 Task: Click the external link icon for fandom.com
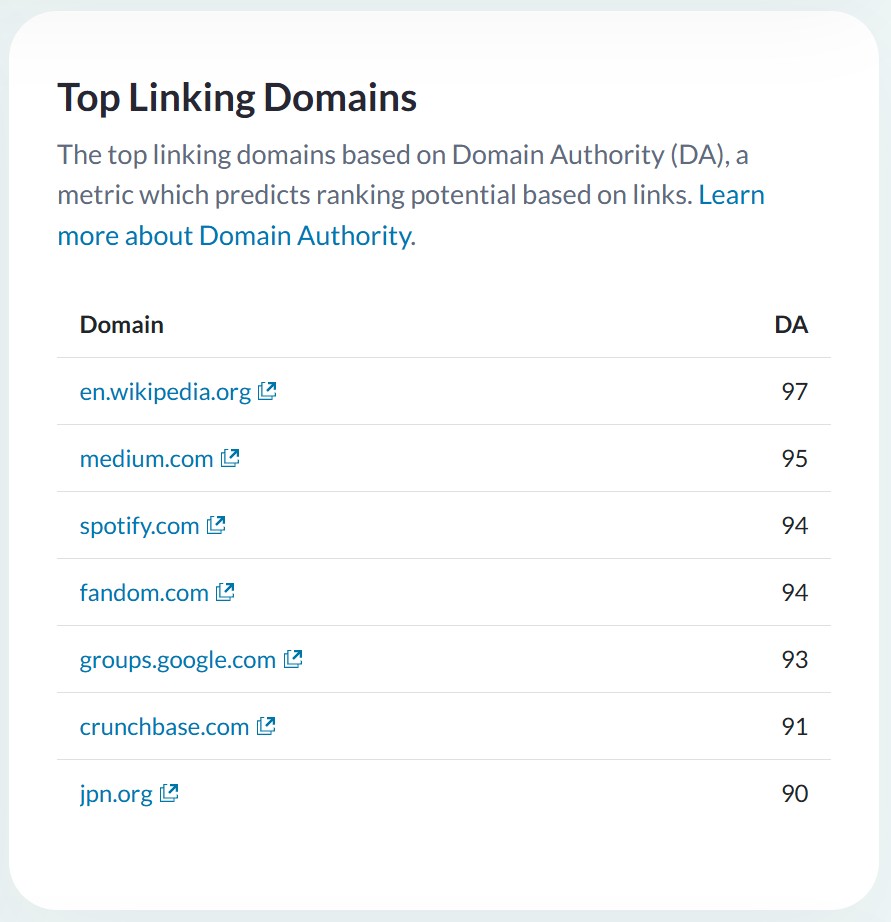(x=225, y=592)
